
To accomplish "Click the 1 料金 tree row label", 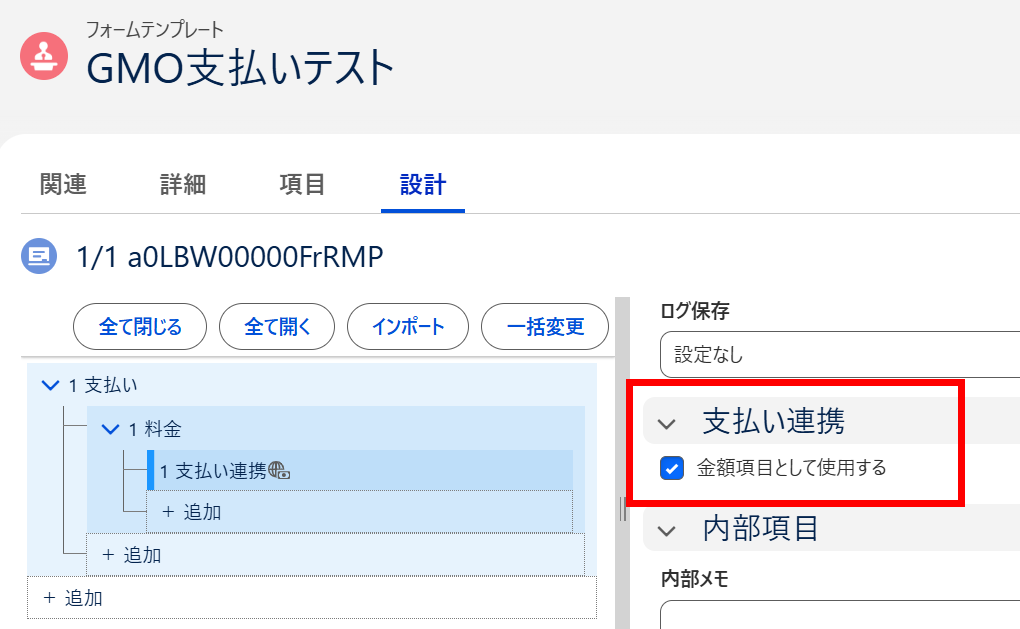I will point(155,429).
